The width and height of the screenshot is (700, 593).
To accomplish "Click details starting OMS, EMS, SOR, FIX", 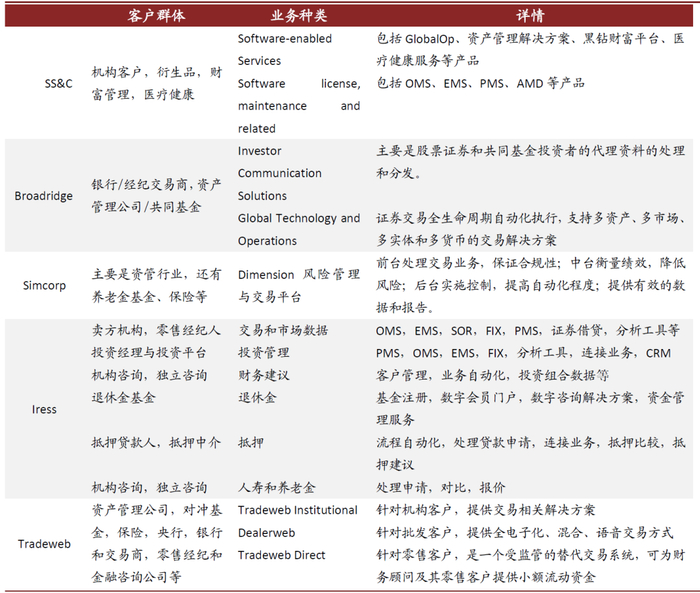I will point(528,330).
